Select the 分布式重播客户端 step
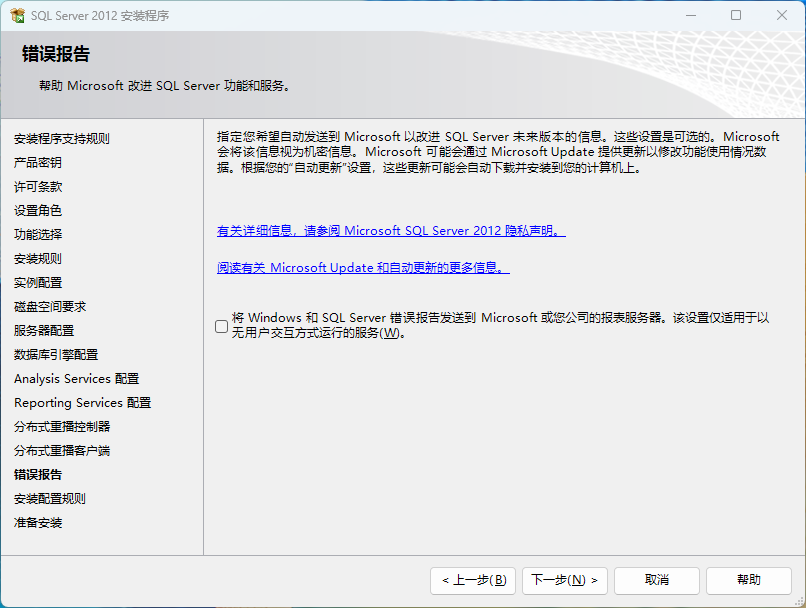This screenshot has width=806, height=608. coord(62,451)
